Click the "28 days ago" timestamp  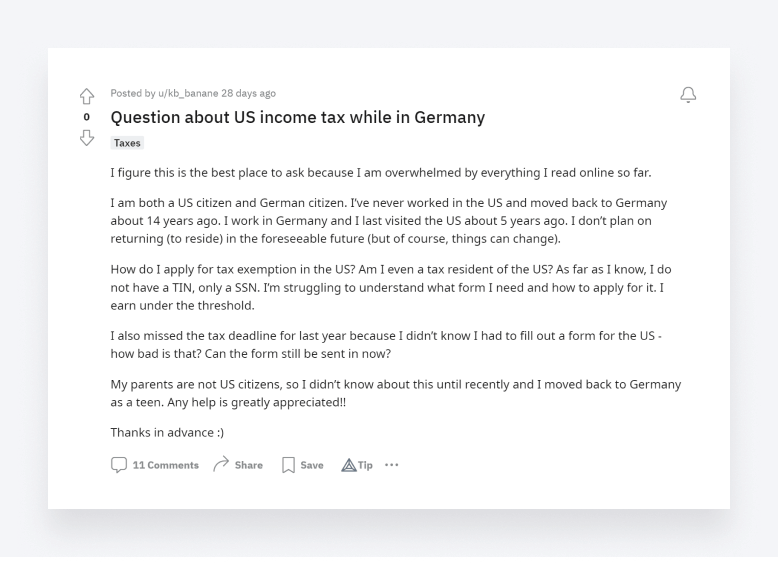coord(248,94)
